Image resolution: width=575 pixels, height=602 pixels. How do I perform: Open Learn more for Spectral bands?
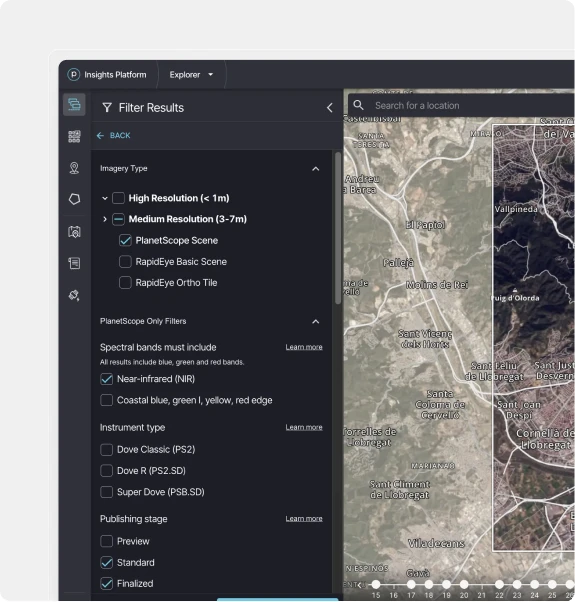point(304,347)
